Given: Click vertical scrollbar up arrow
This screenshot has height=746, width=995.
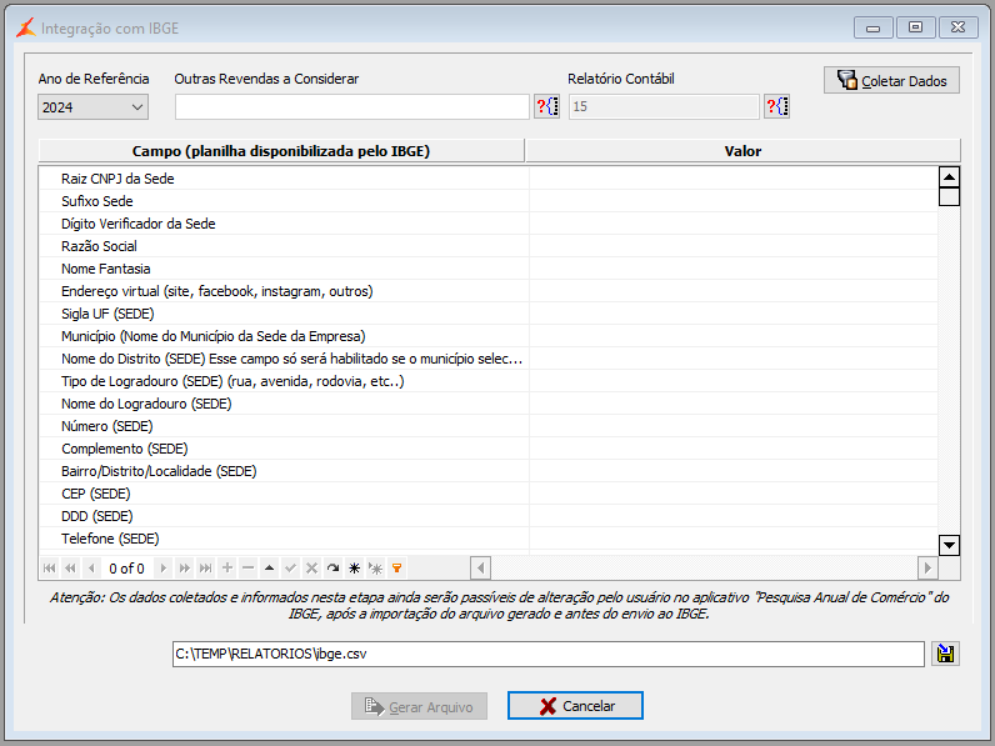Looking at the screenshot, I should pyautogui.click(x=949, y=177).
